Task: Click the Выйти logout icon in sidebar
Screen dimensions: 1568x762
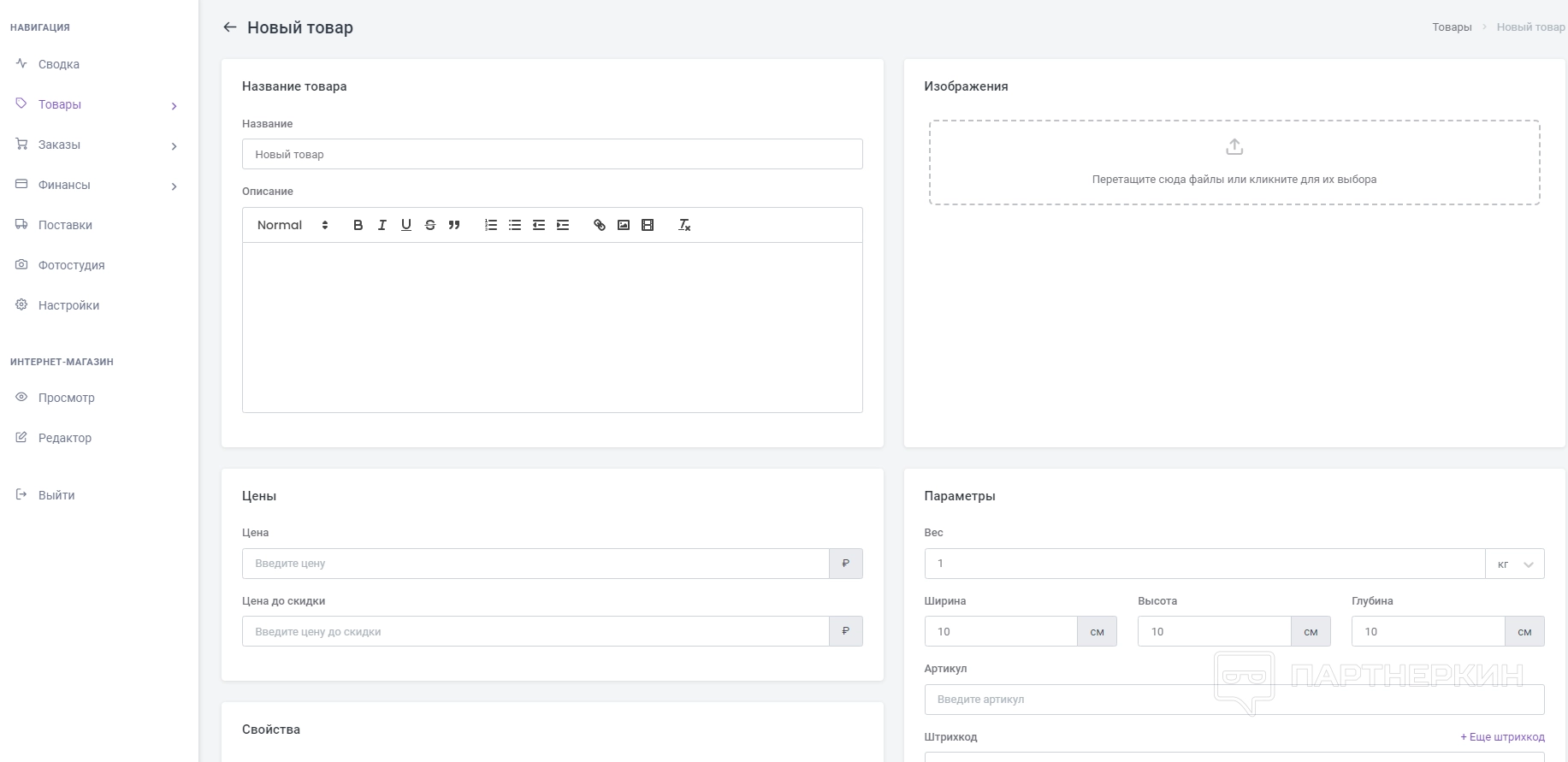Action: point(21,494)
